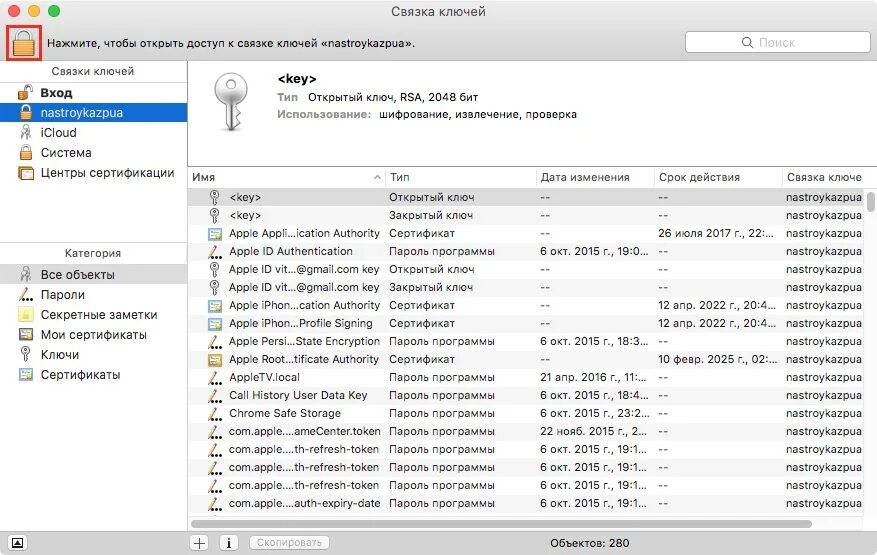The height and width of the screenshot is (555, 877).
Task: Click the Объектов: 280 status text
Action: [590, 543]
